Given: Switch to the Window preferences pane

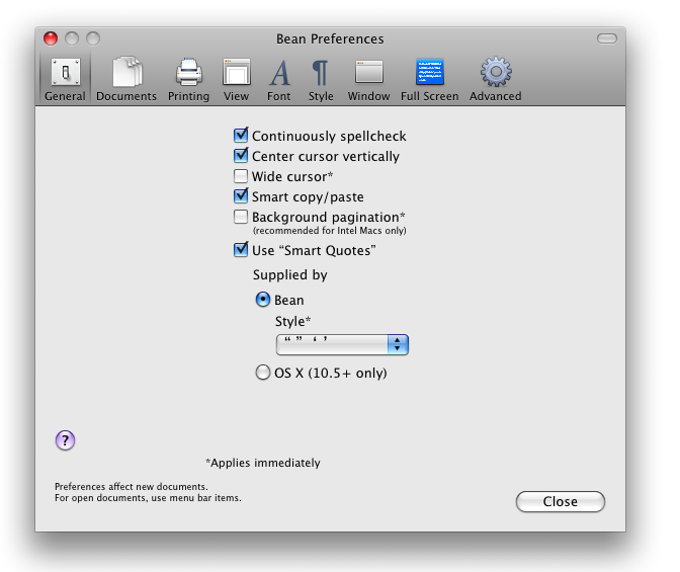Looking at the screenshot, I should click(x=369, y=79).
